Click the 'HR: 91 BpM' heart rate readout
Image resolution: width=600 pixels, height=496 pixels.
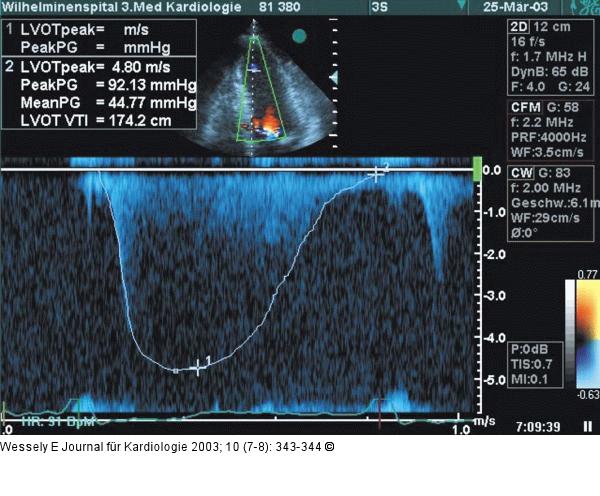tap(58, 421)
